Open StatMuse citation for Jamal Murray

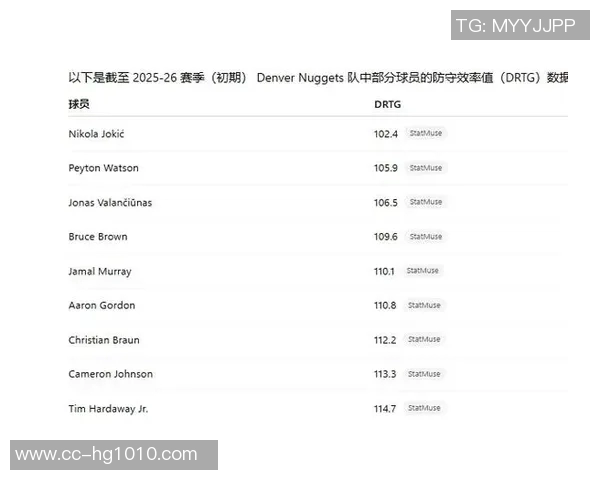click(422, 271)
